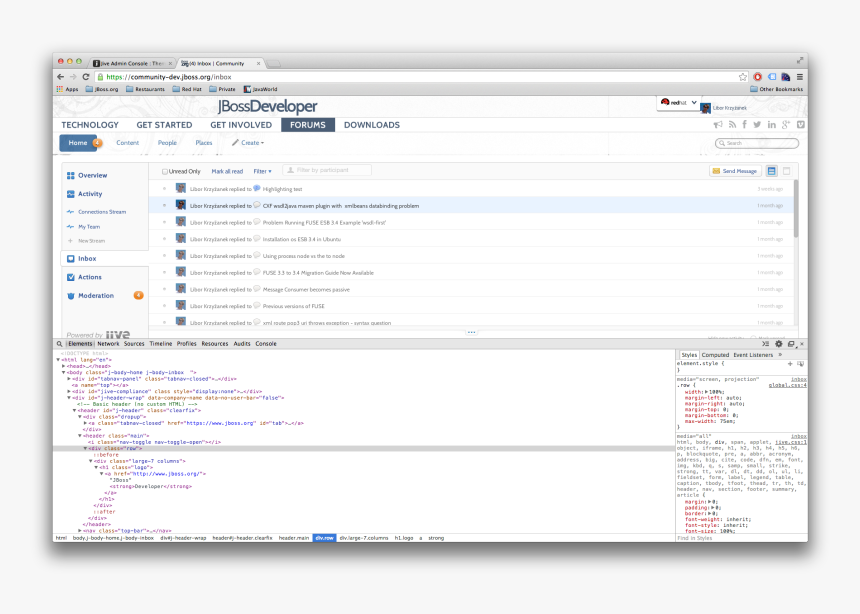
Task: Switch to the Network tab in DevTools
Action: click(x=108, y=343)
